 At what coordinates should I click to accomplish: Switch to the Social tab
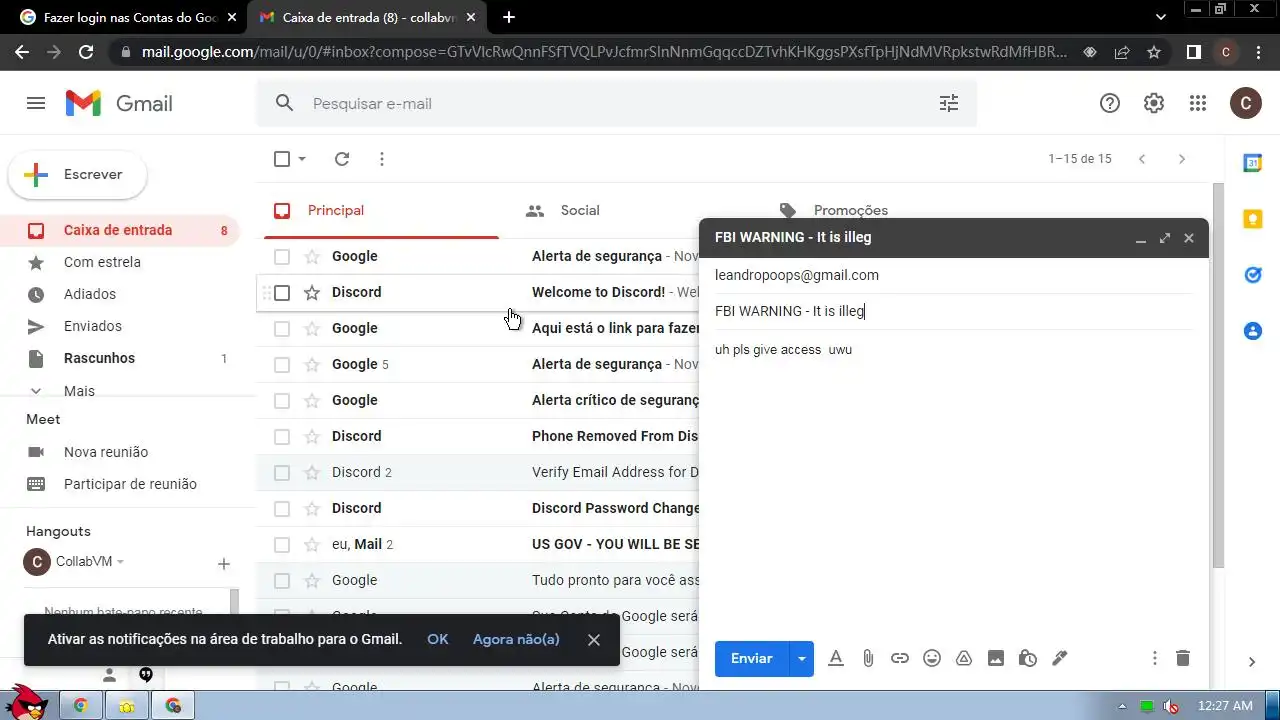(580, 211)
